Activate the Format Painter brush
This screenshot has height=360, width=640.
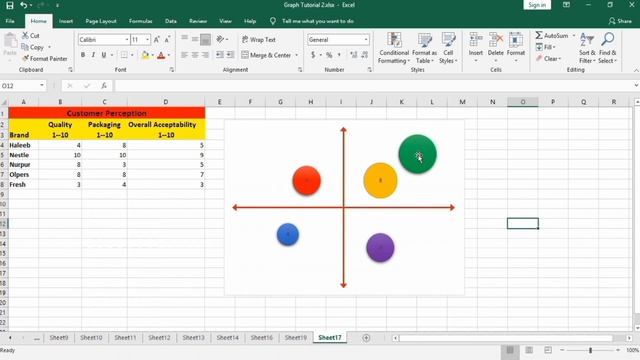click(x=26, y=58)
